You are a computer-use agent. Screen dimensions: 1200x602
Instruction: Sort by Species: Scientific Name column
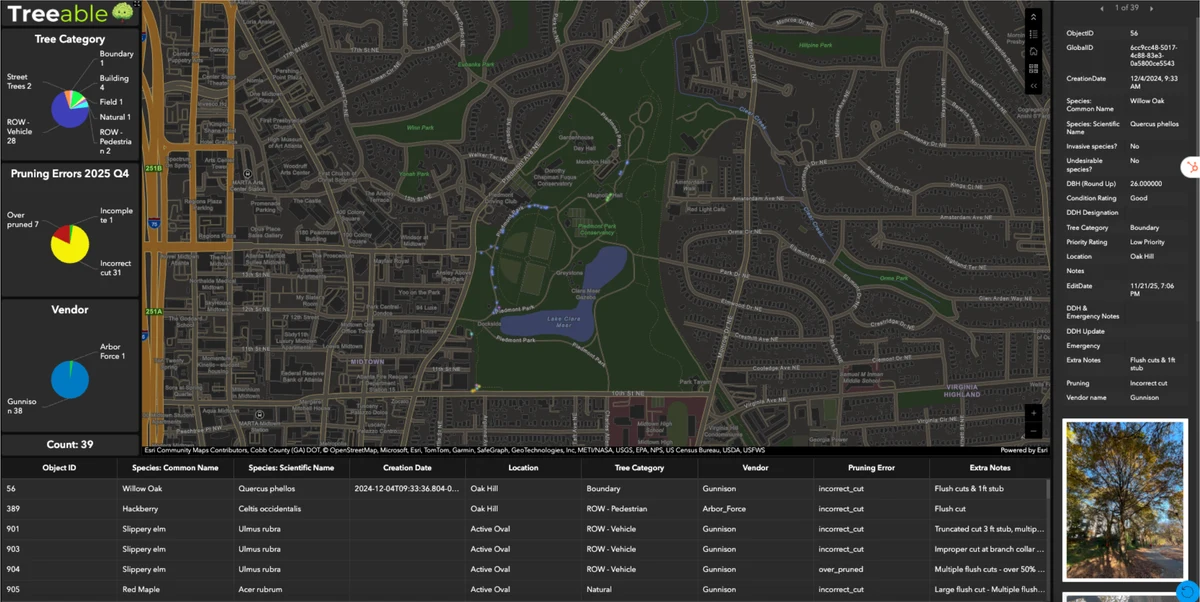click(x=291, y=467)
